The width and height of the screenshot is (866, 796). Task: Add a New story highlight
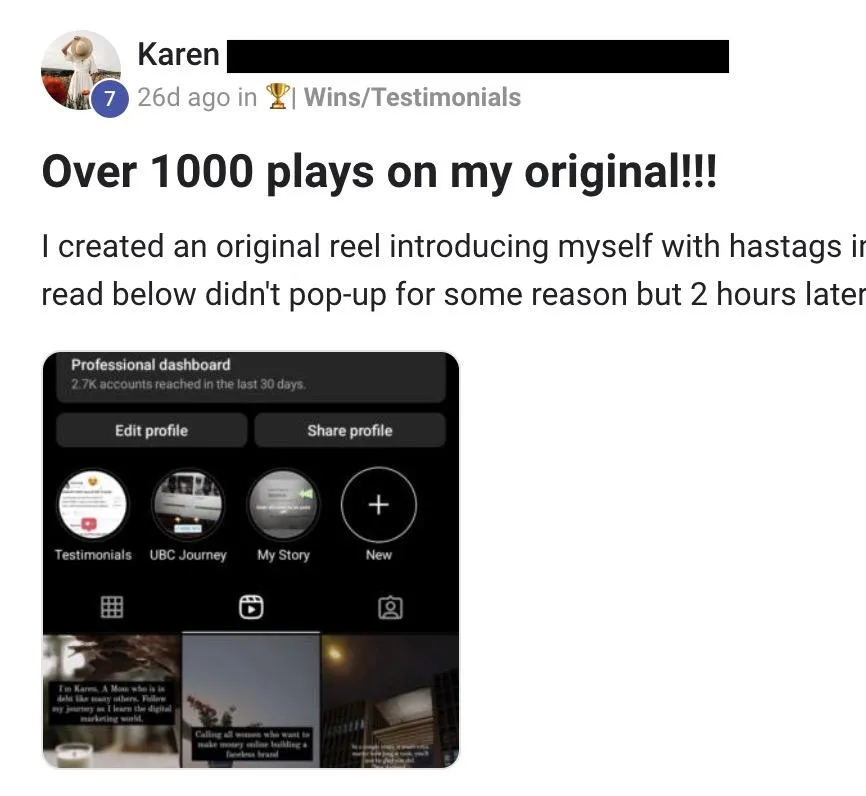tap(379, 505)
